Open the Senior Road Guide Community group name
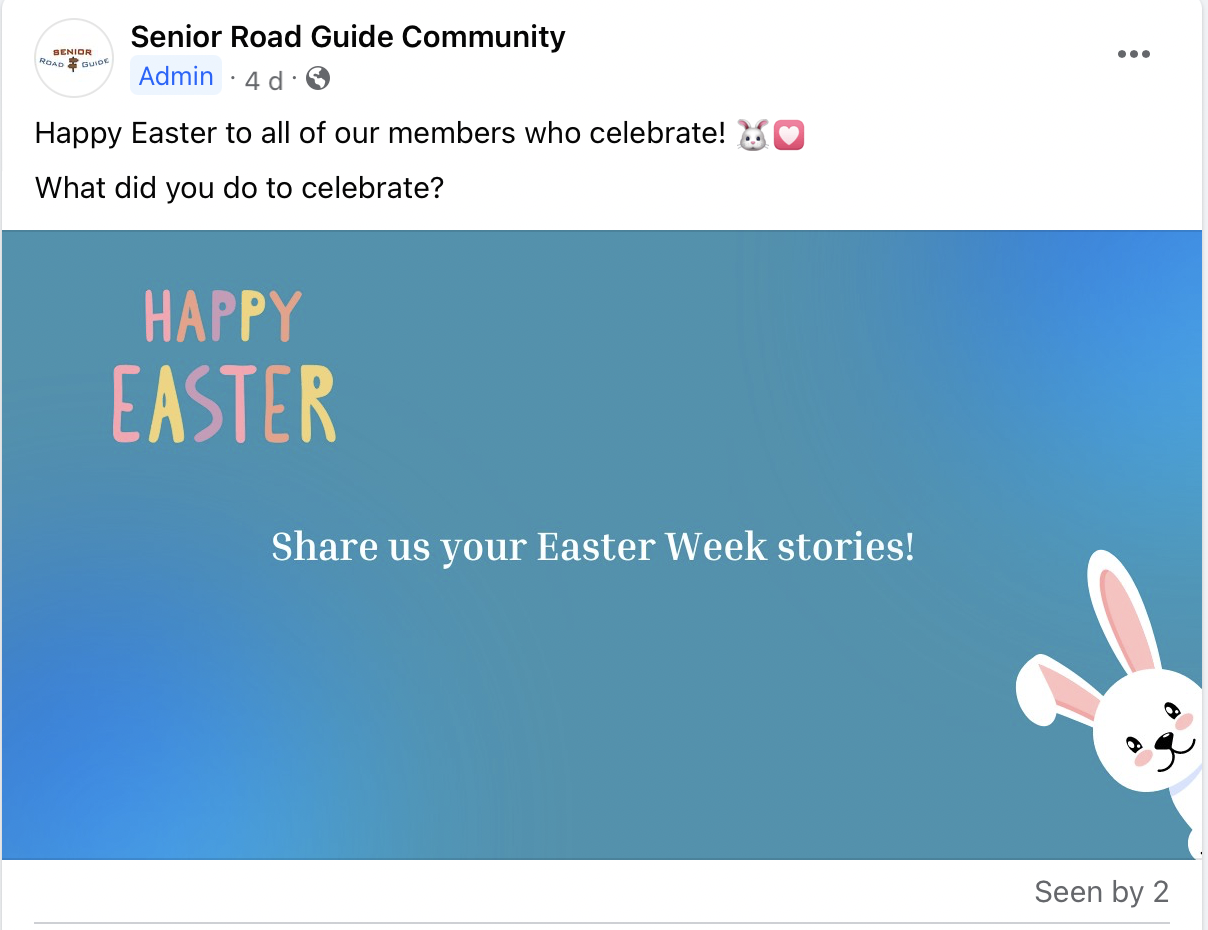 pos(348,37)
